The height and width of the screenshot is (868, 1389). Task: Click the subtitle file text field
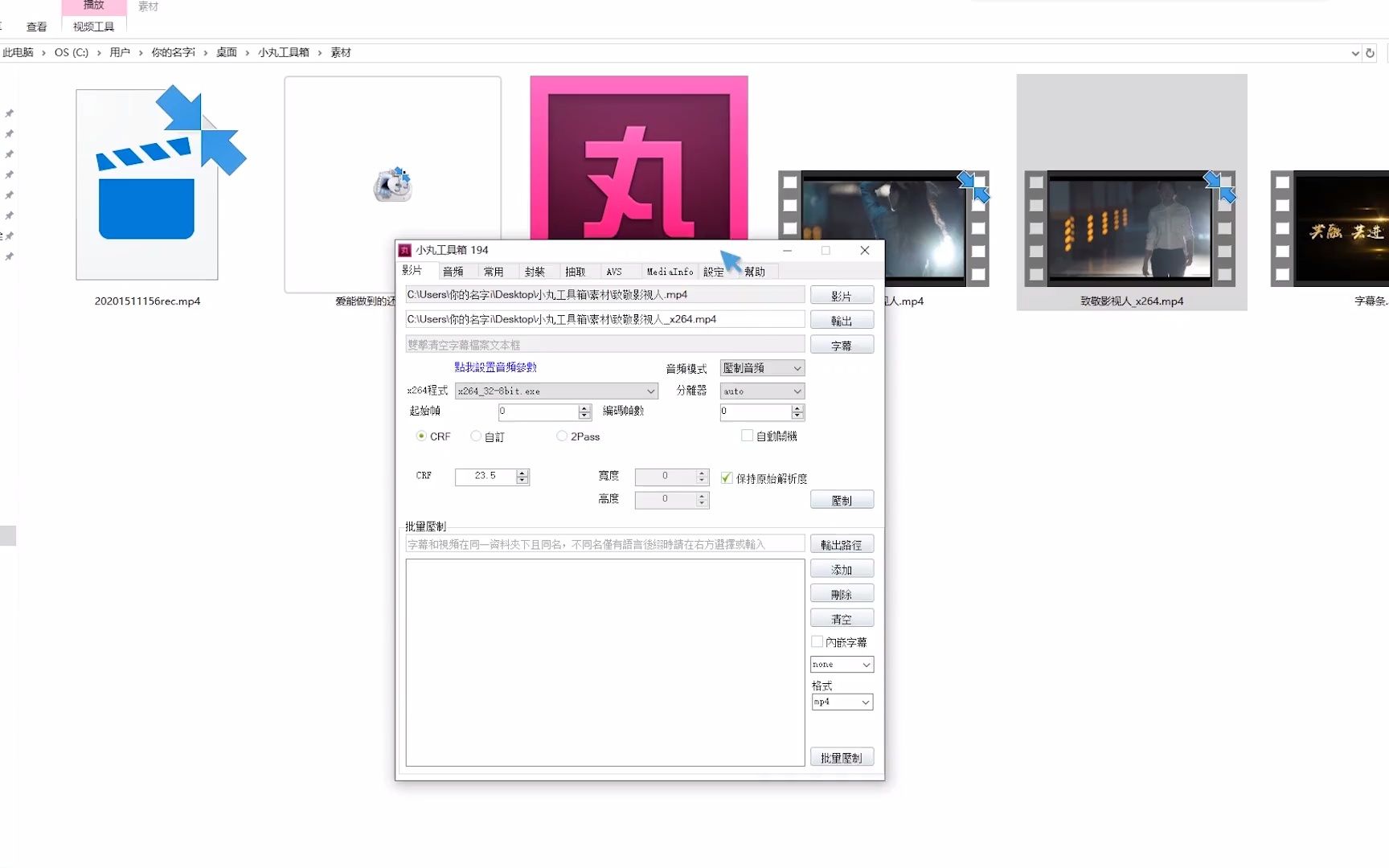click(604, 344)
